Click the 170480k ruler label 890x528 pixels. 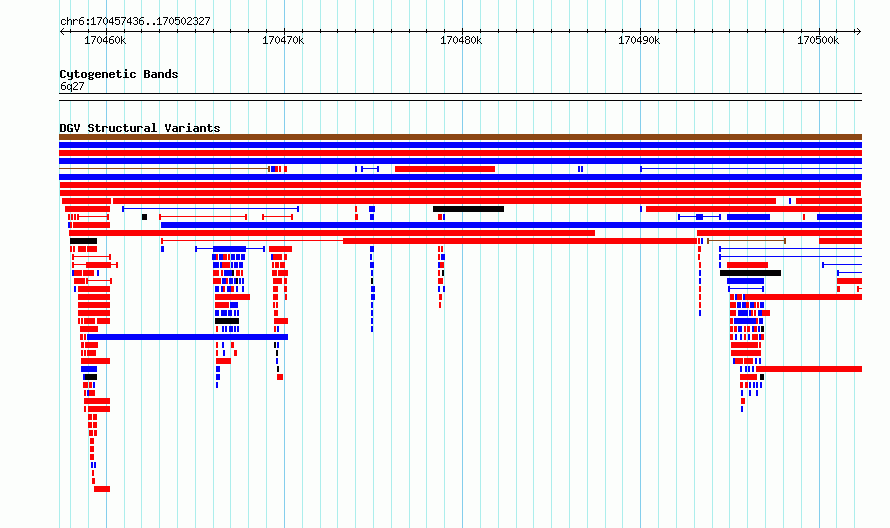click(461, 40)
